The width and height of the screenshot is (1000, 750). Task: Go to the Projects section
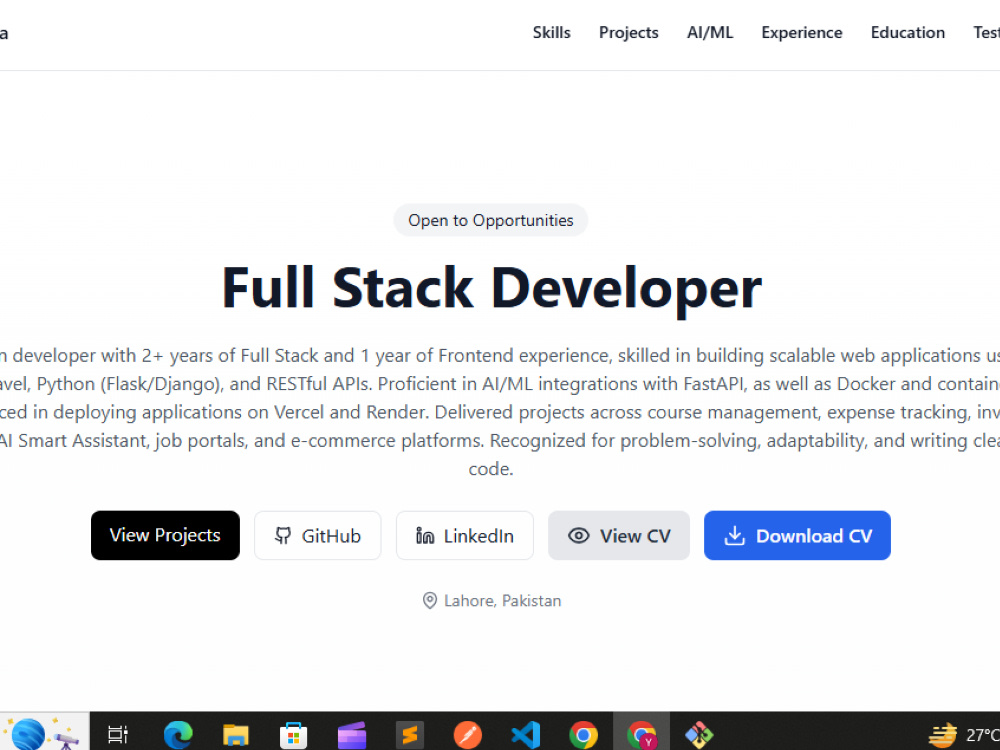point(628,33)
